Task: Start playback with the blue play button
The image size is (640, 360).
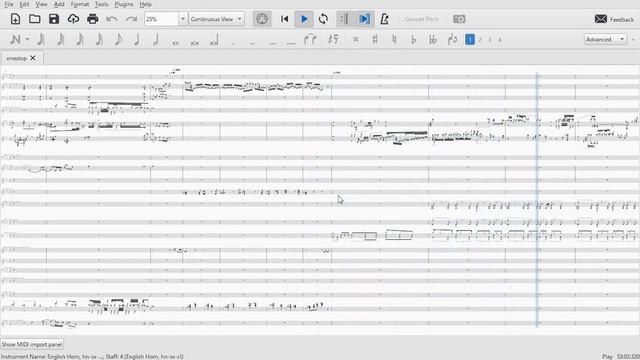Action: (304, 19)
